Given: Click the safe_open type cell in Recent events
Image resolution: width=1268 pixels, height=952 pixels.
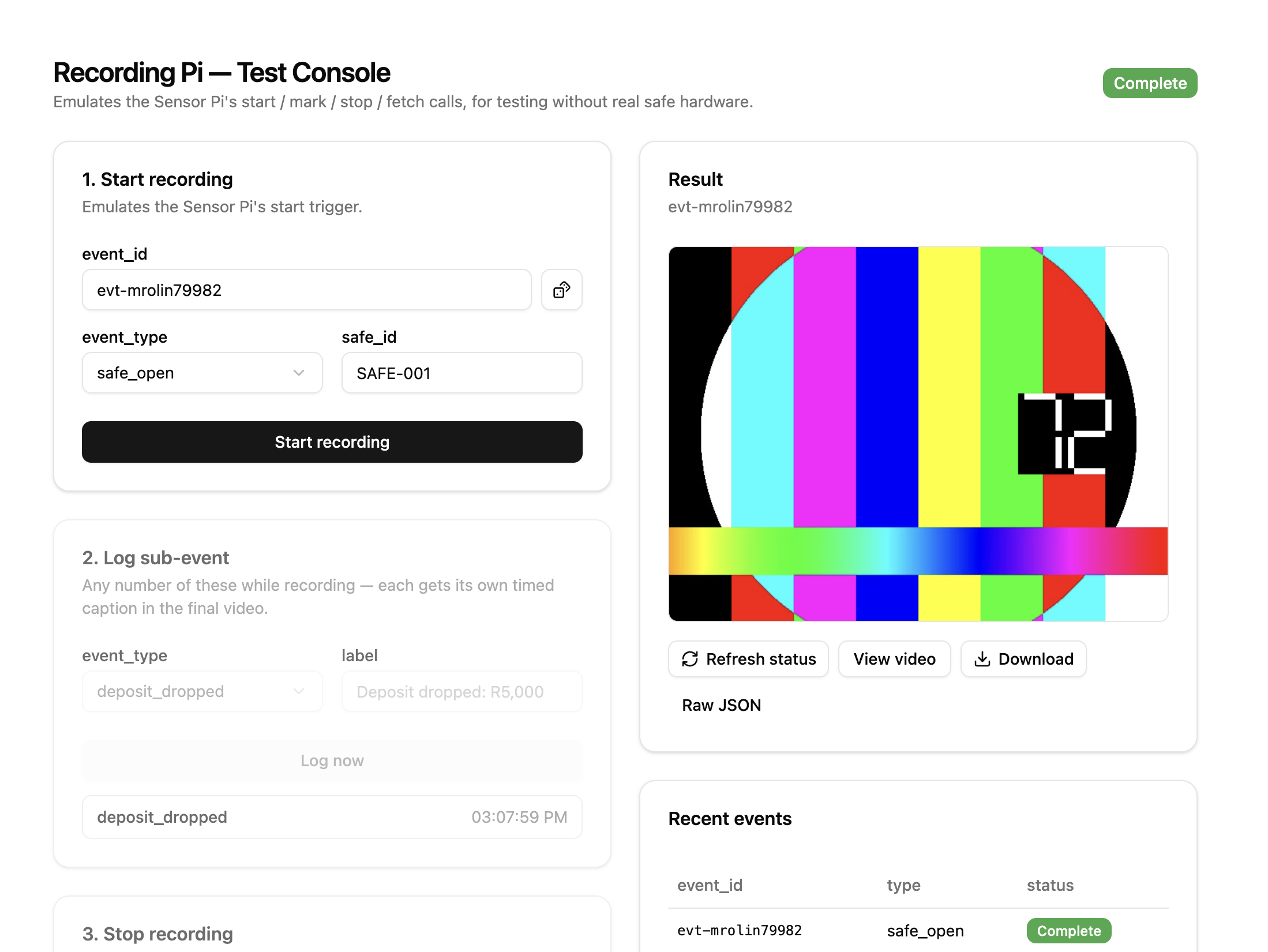Looking at the screenshot, I should [925, 931].
